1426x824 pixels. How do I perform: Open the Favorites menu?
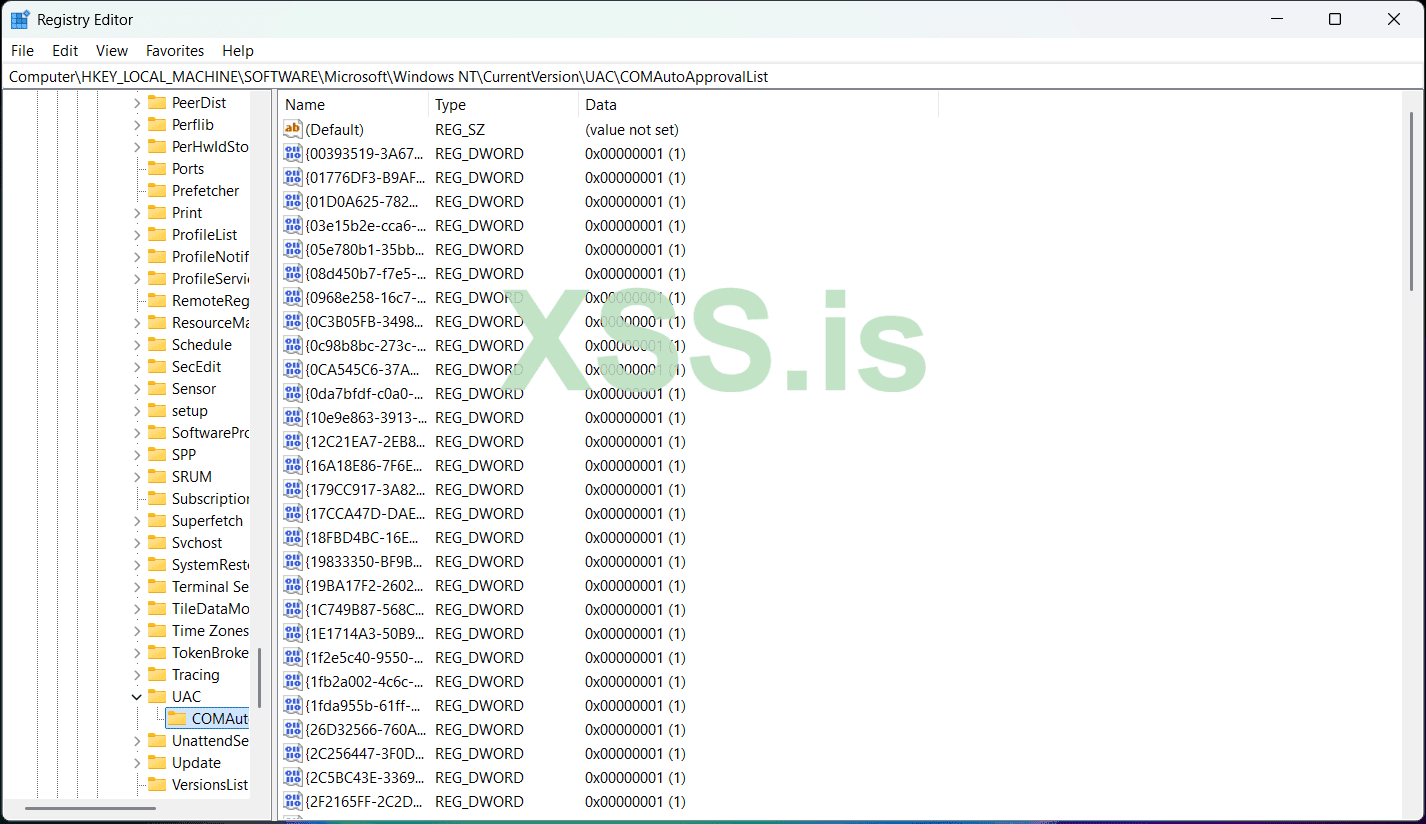point(174,50)
